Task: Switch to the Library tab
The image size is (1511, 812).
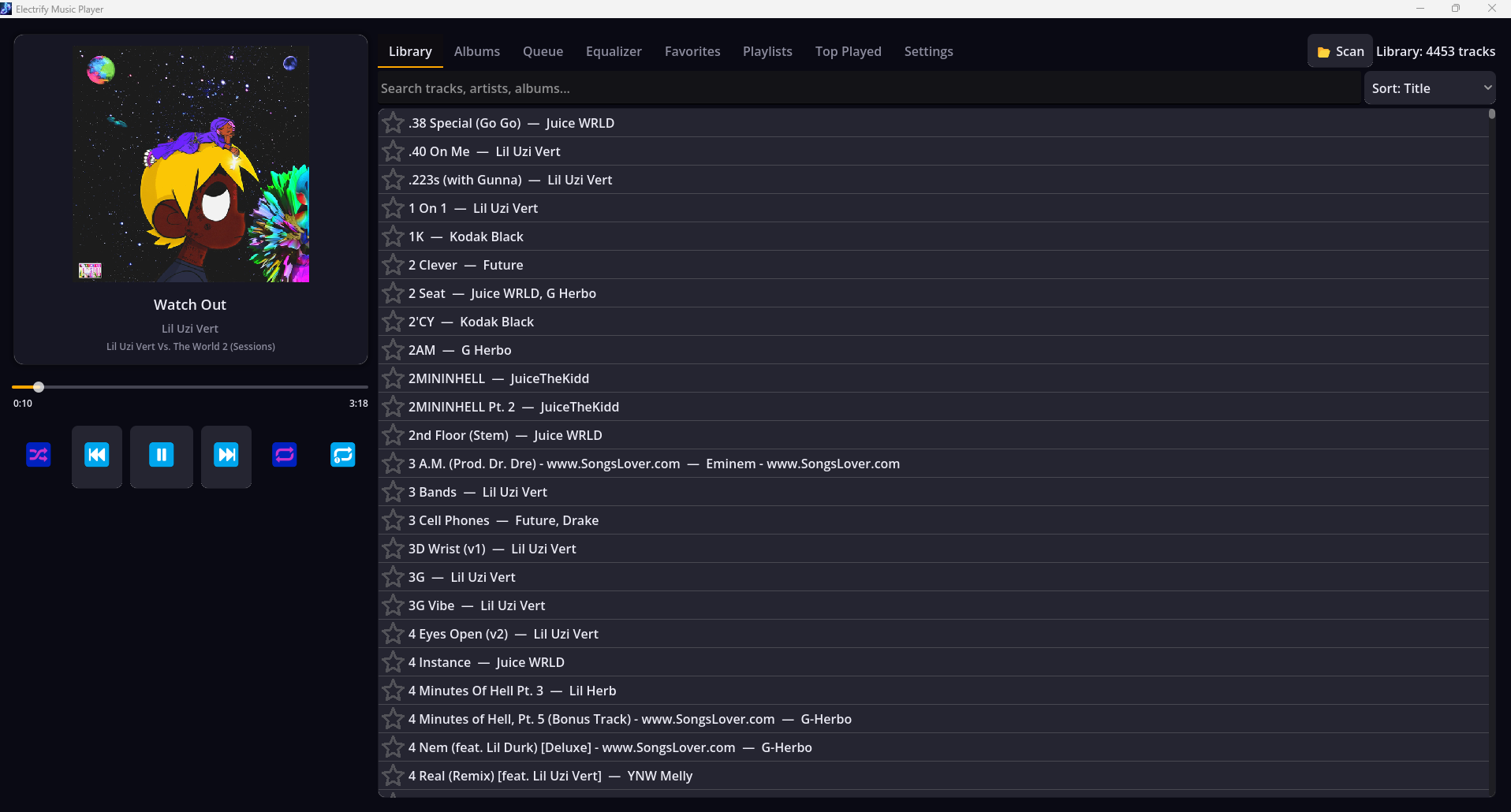Action: point(410,51)
